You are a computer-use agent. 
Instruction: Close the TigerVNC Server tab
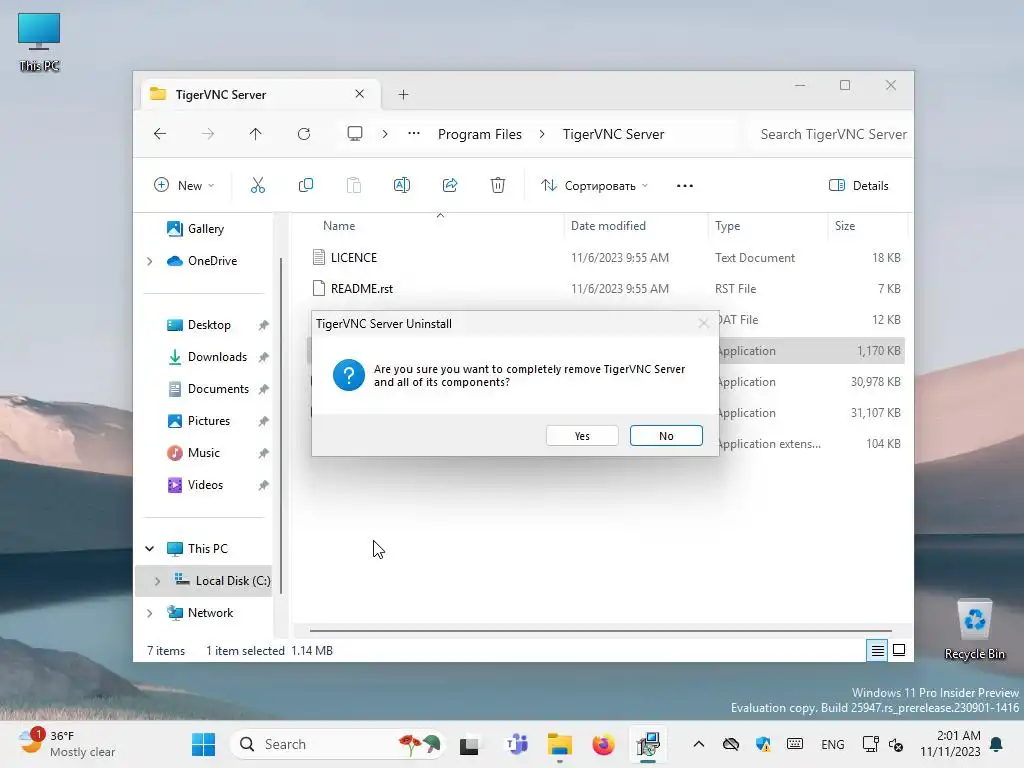359,94
